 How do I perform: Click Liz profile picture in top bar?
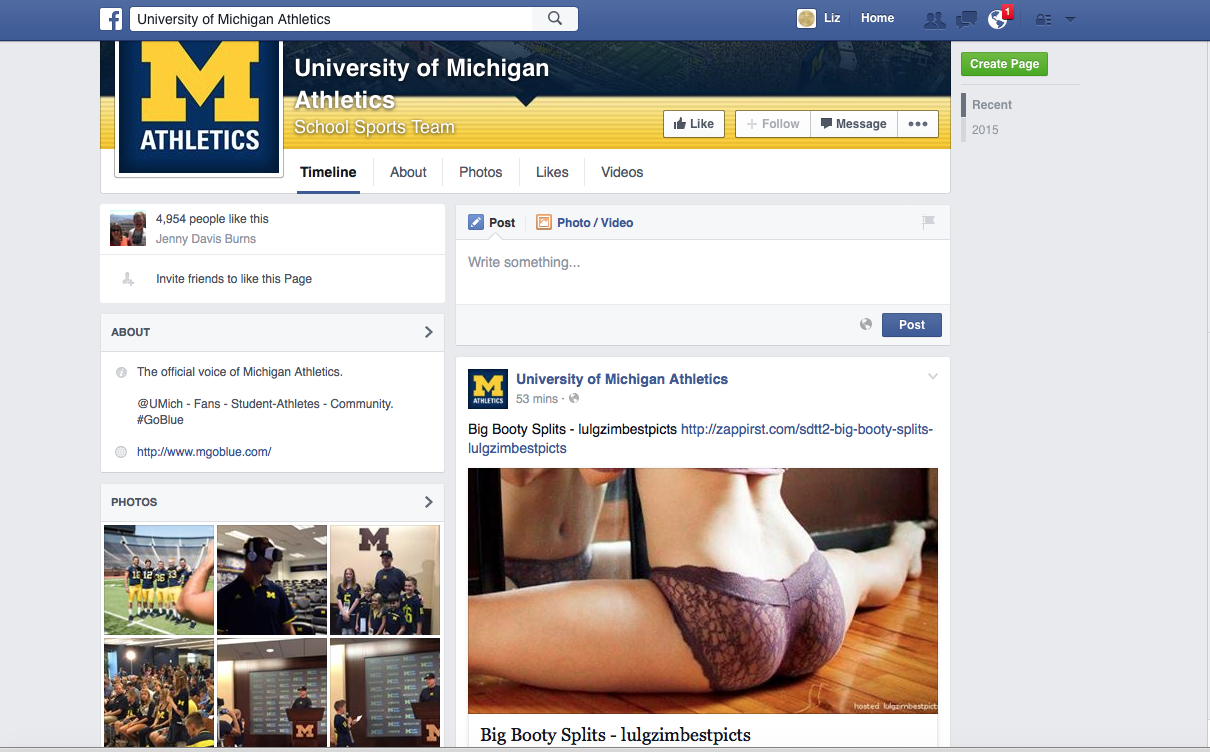pos(806,18)
